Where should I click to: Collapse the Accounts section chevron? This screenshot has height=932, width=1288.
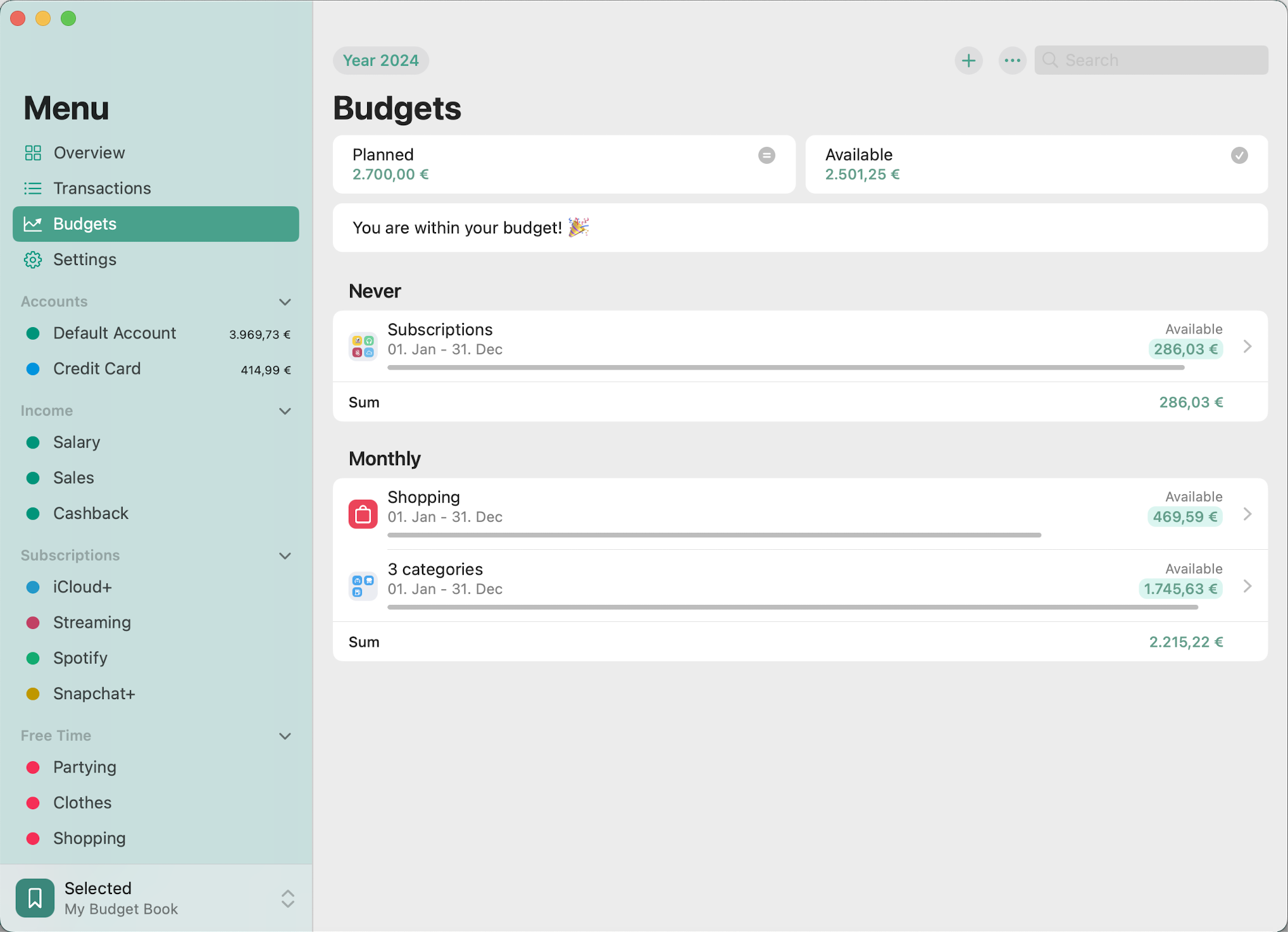[285, 302]
